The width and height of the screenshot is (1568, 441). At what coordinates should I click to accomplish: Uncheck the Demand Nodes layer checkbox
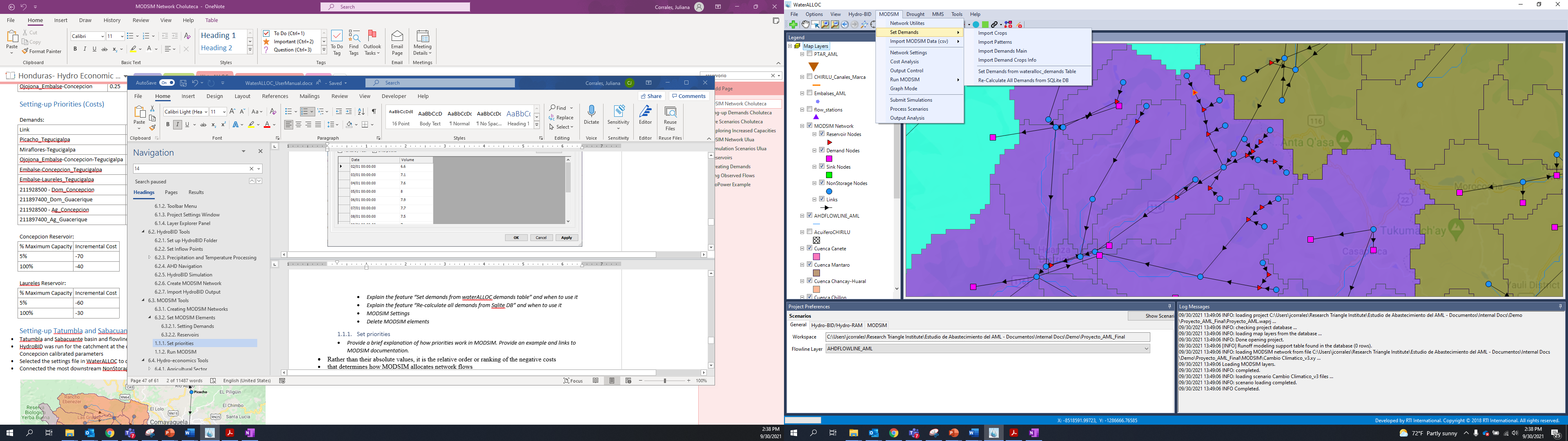822,150
